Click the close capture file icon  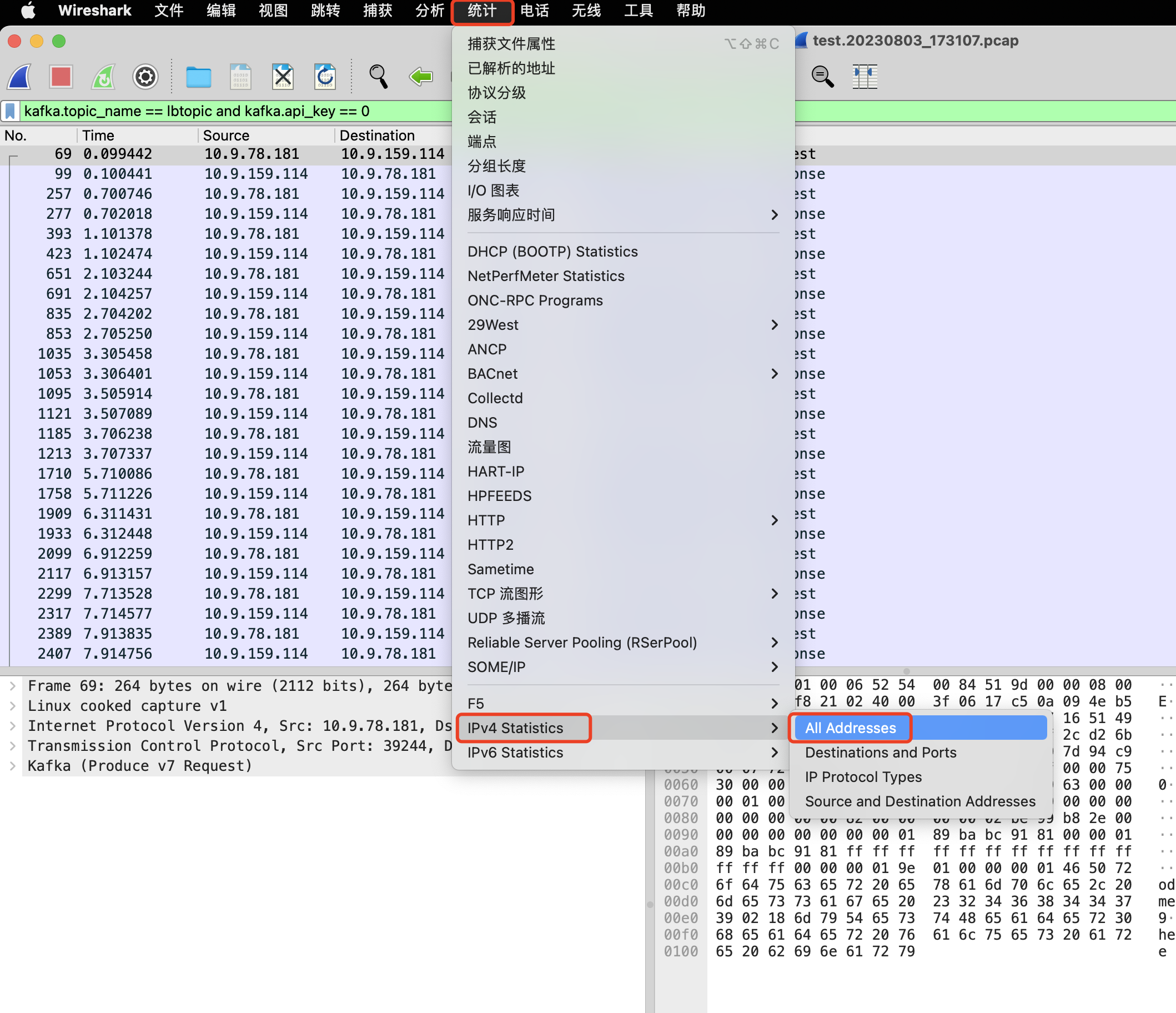point(283,76)
